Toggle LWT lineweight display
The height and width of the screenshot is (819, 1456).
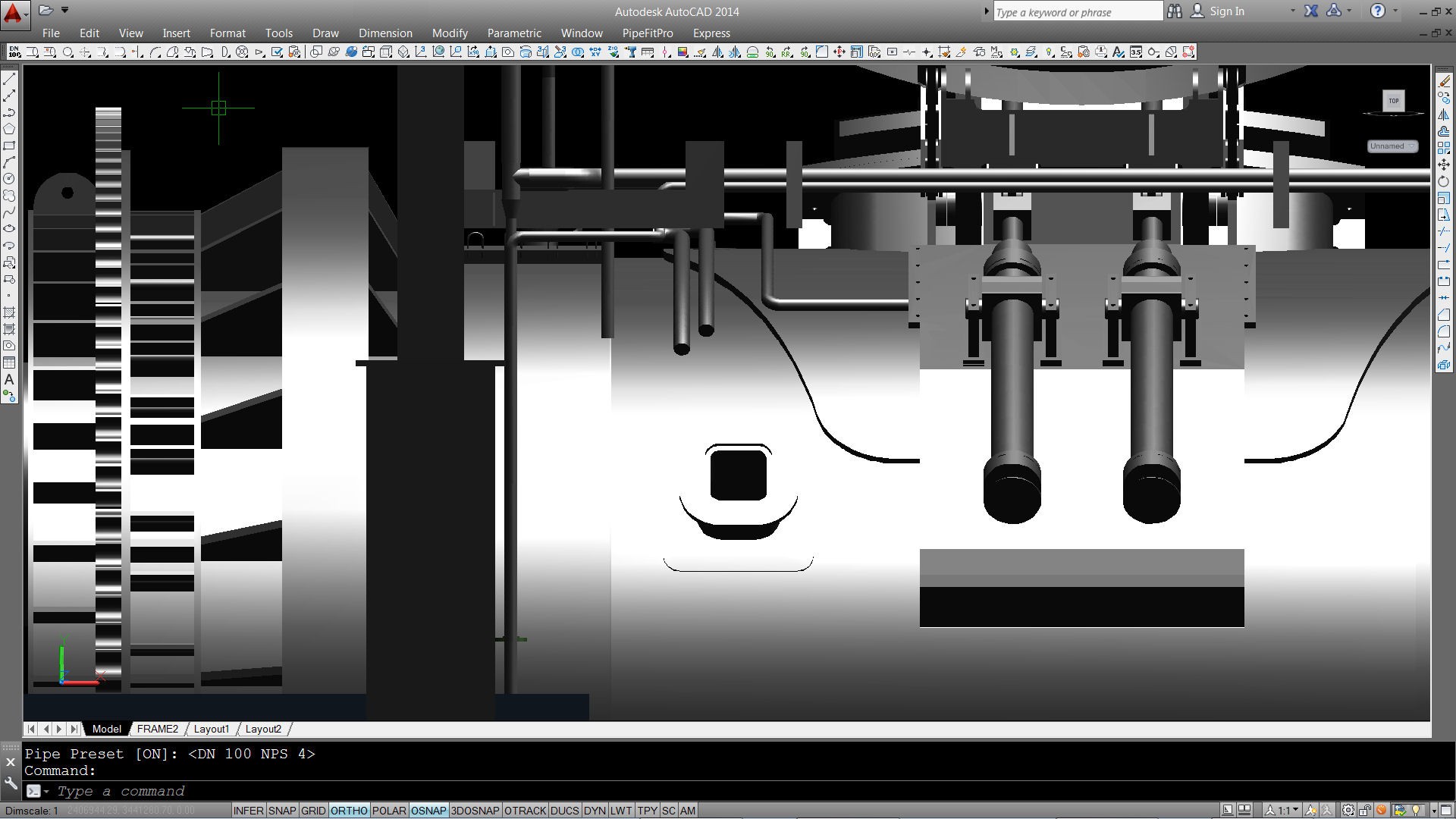pos(621,811)
